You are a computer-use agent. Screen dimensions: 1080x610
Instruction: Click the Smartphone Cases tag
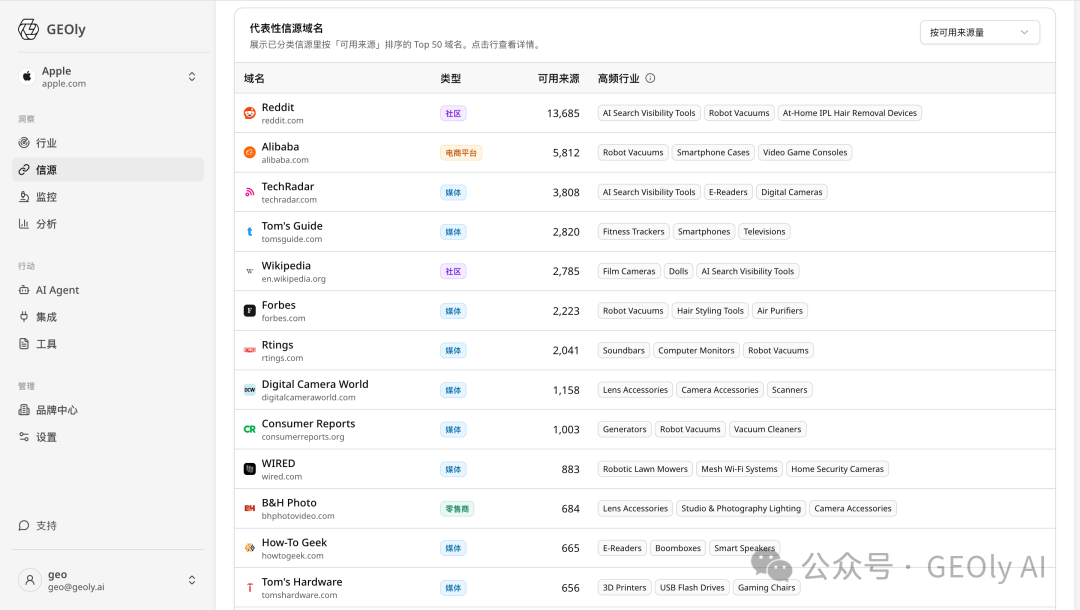point(713,152)
